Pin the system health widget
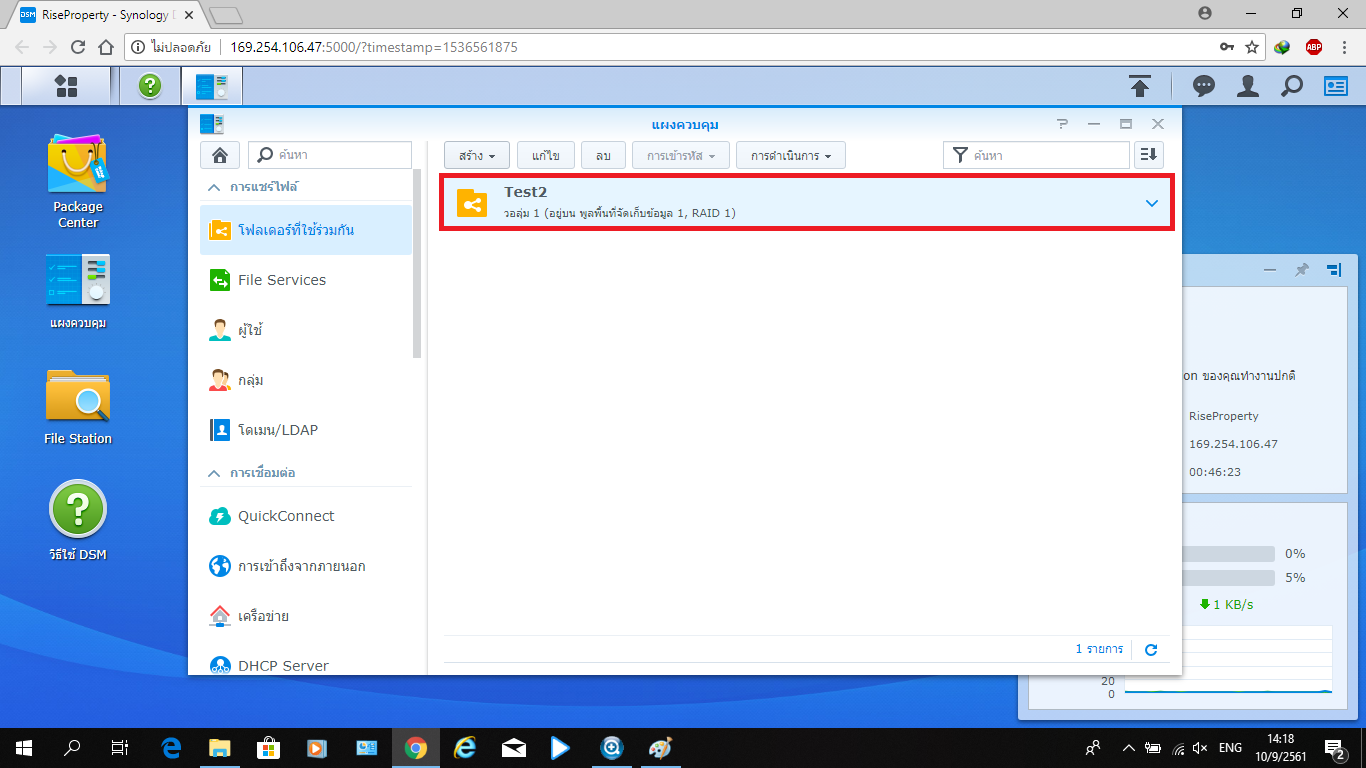 click(x=1301, y=270)
